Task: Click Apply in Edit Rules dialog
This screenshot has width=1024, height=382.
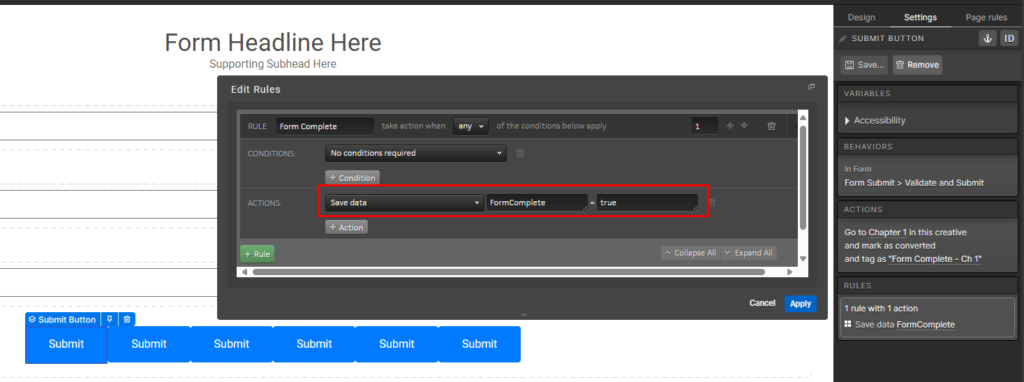Action: [x=800, y=303]
